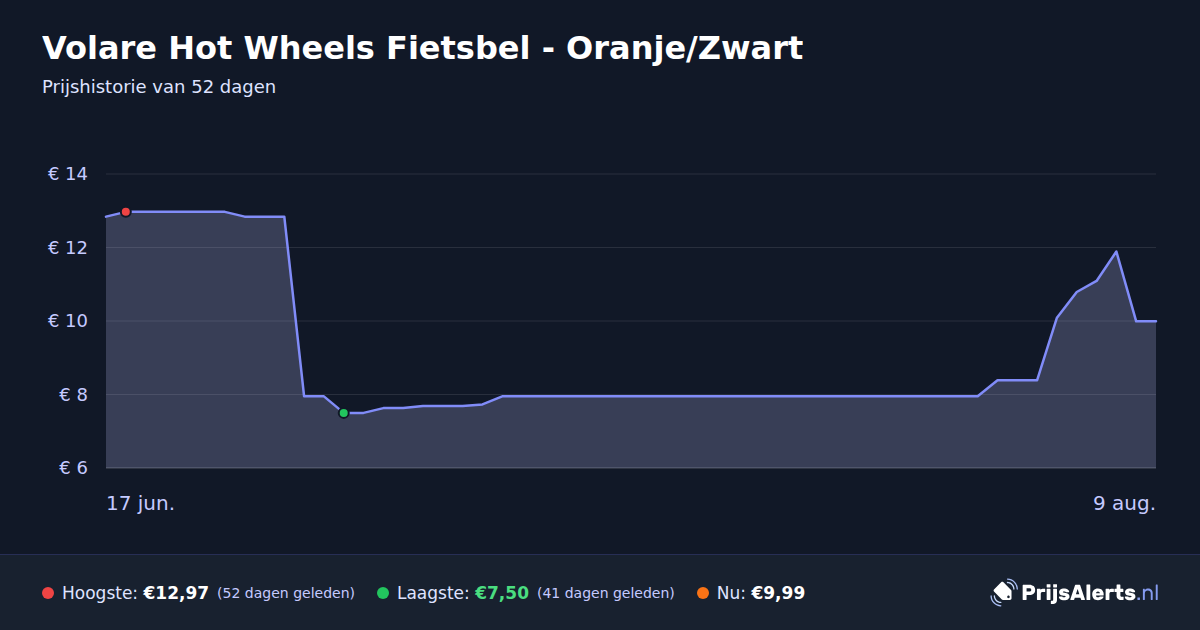Image resolution: width=1200 pixels, height=630 pixels.
Task: Click the price peak near chart's right end
Action: coord(1116,252)
